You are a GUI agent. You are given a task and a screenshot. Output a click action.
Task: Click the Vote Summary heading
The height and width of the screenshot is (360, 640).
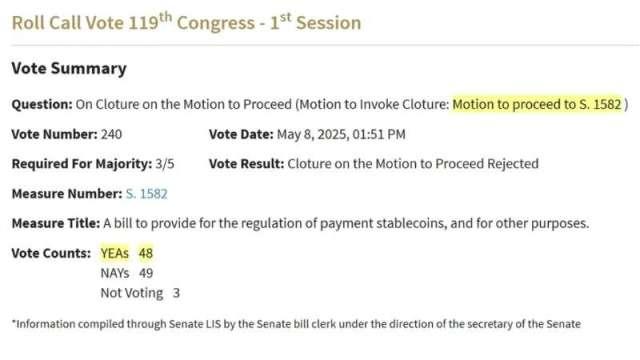(x=69, y=68)
